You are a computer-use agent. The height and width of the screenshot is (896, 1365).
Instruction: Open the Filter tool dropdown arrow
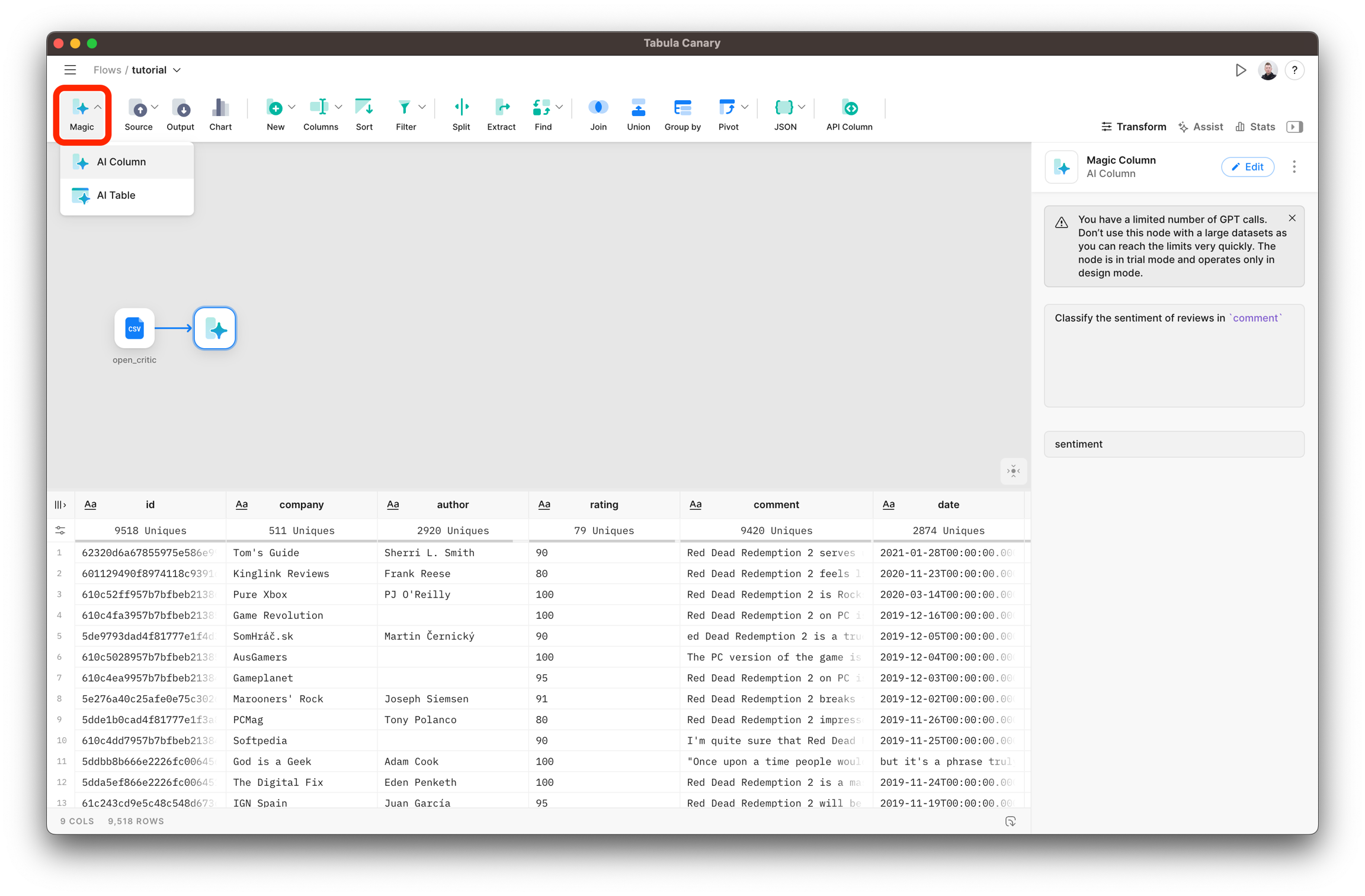tap(422, 107)
